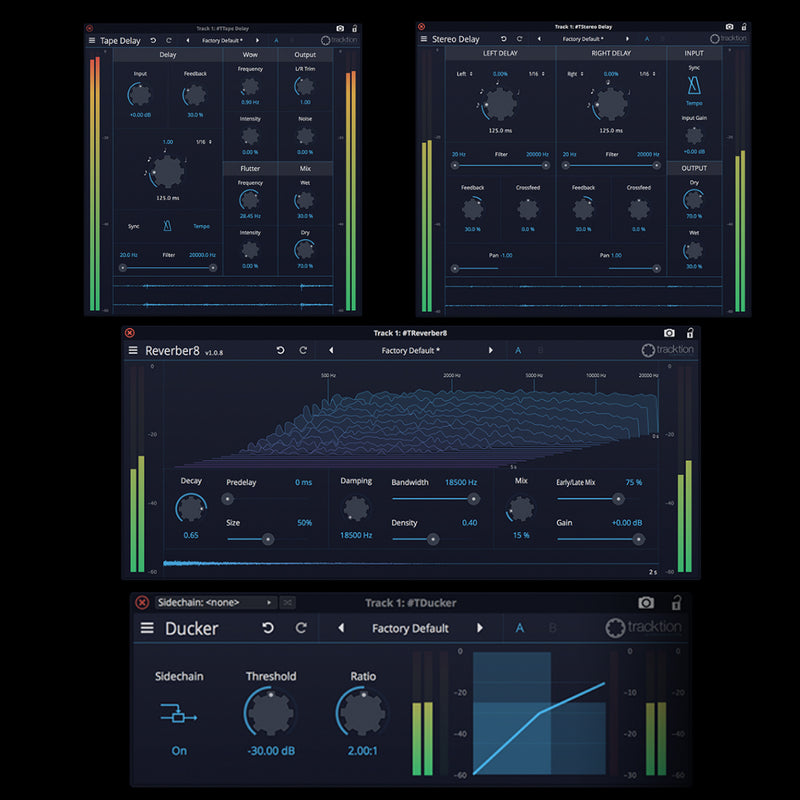
Task: Open Reverber8 Factory Default preset menu
Action: pyautogui.click(x=410, y=351)
